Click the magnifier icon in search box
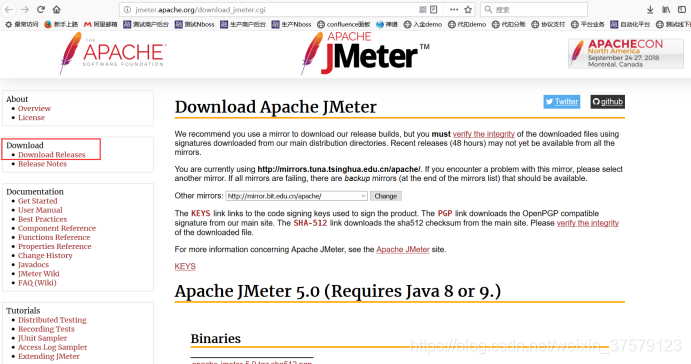The width and height of the screenshot is (691, 364). tap(488, 10)
